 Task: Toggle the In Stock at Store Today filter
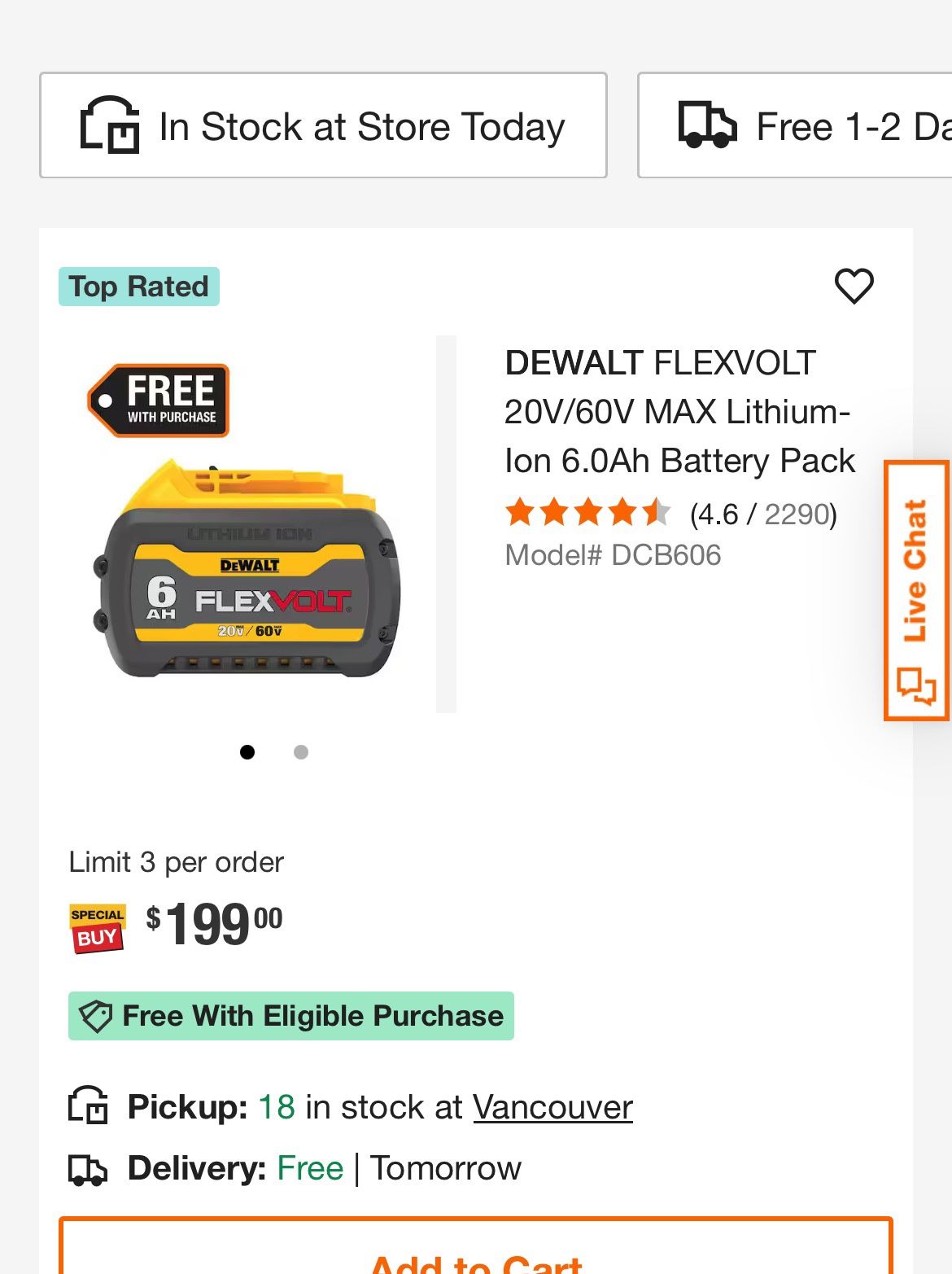coord(321,125)
